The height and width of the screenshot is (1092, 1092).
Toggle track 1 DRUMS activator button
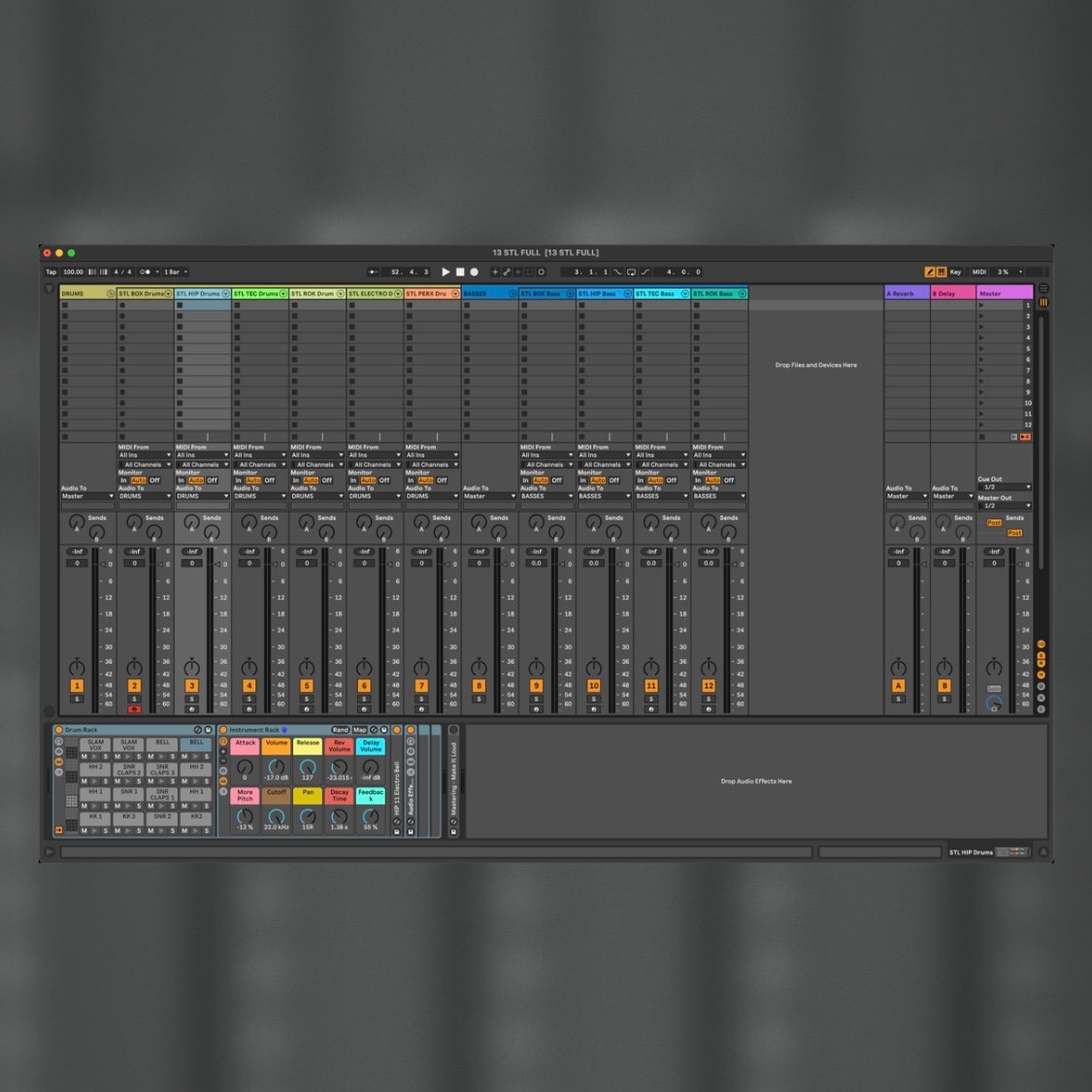78,686
